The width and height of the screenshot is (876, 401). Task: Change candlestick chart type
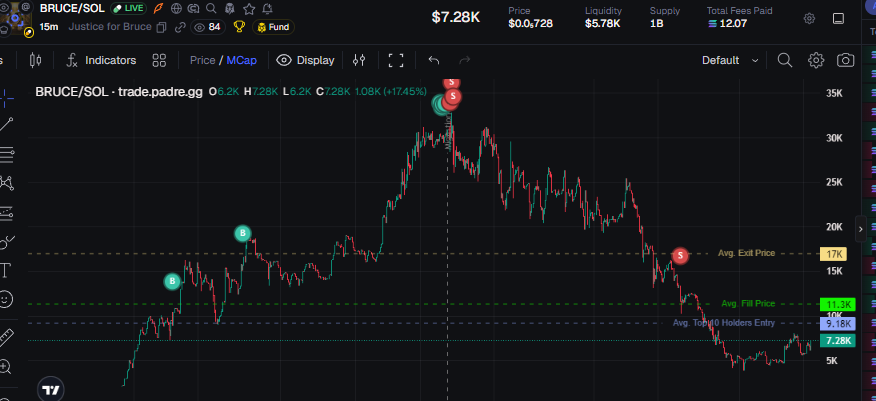35,60
